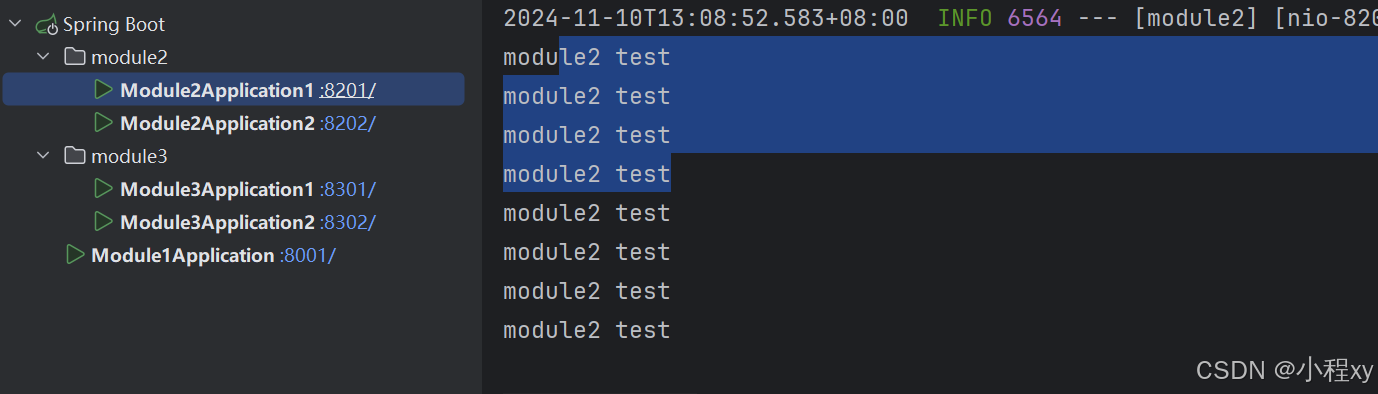Click run icon beside Module2Application2
1378x394 pixels.
tap(103, 123)
